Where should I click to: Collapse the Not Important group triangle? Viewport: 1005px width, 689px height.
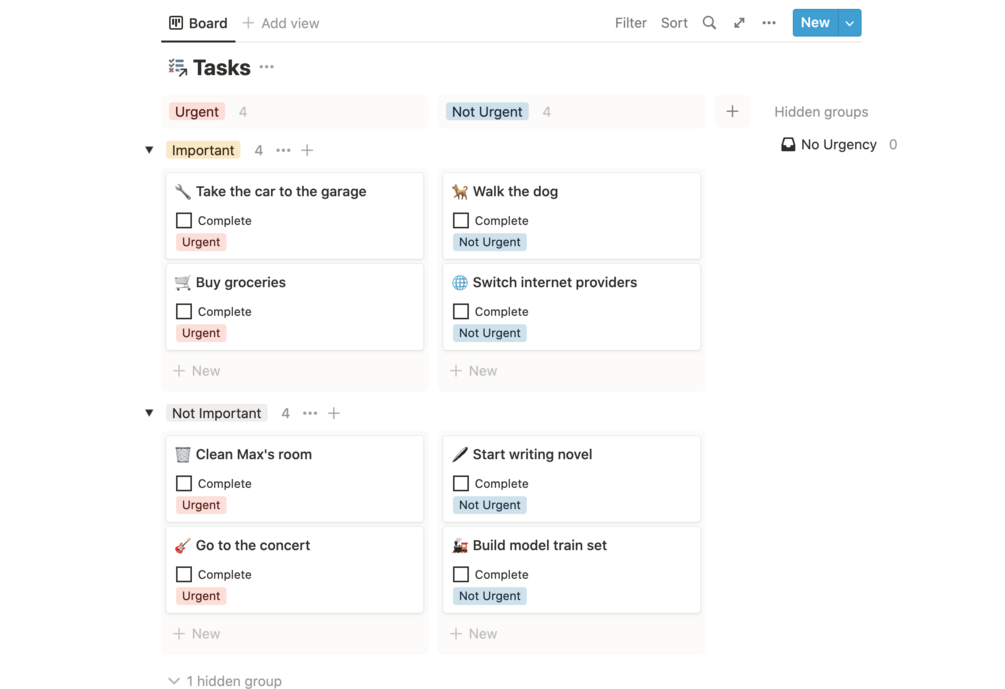pos(149,413)
